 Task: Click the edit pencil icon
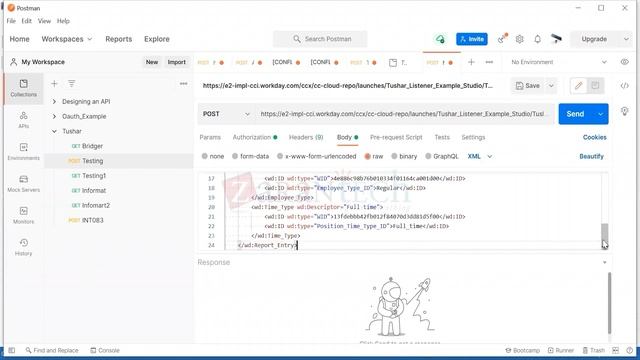point(578,86)
